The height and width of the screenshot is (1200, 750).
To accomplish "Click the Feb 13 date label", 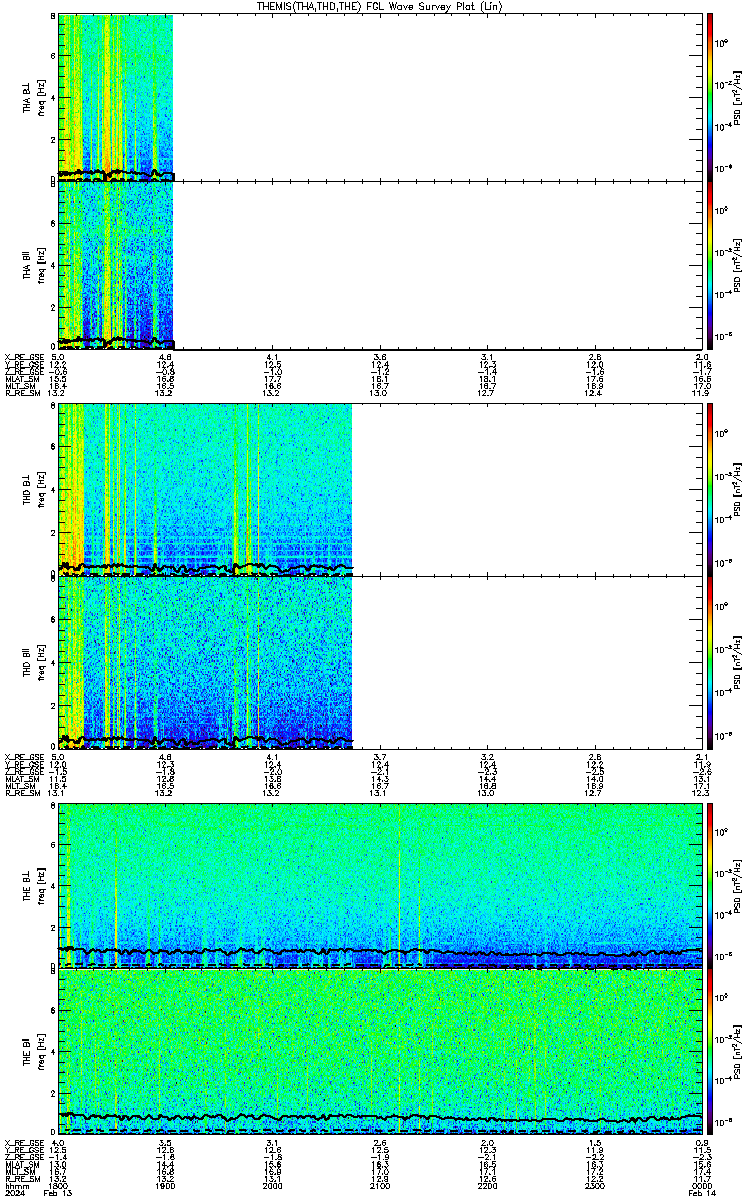I will 60,1193.
